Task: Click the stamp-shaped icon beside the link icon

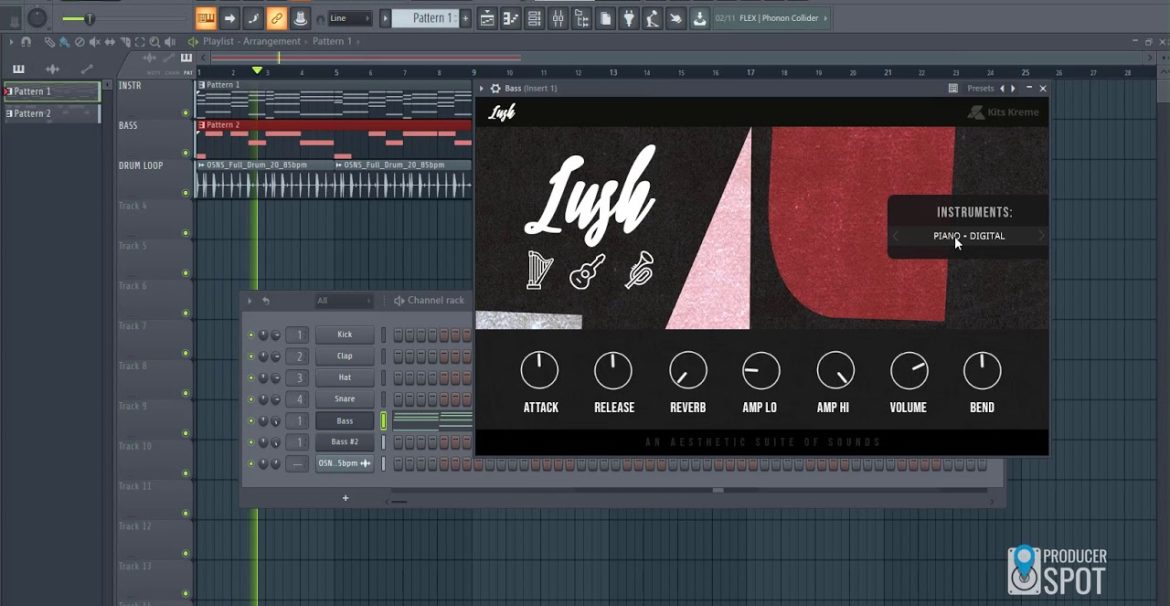Action: point(300,18)
